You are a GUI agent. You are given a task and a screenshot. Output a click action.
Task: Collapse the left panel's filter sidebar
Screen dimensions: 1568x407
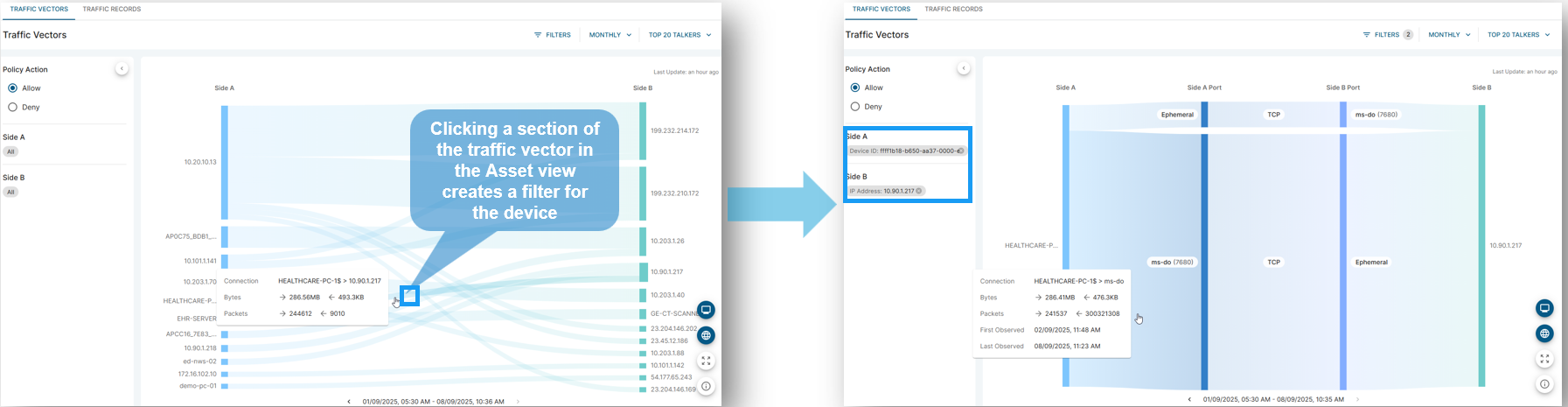122,68
